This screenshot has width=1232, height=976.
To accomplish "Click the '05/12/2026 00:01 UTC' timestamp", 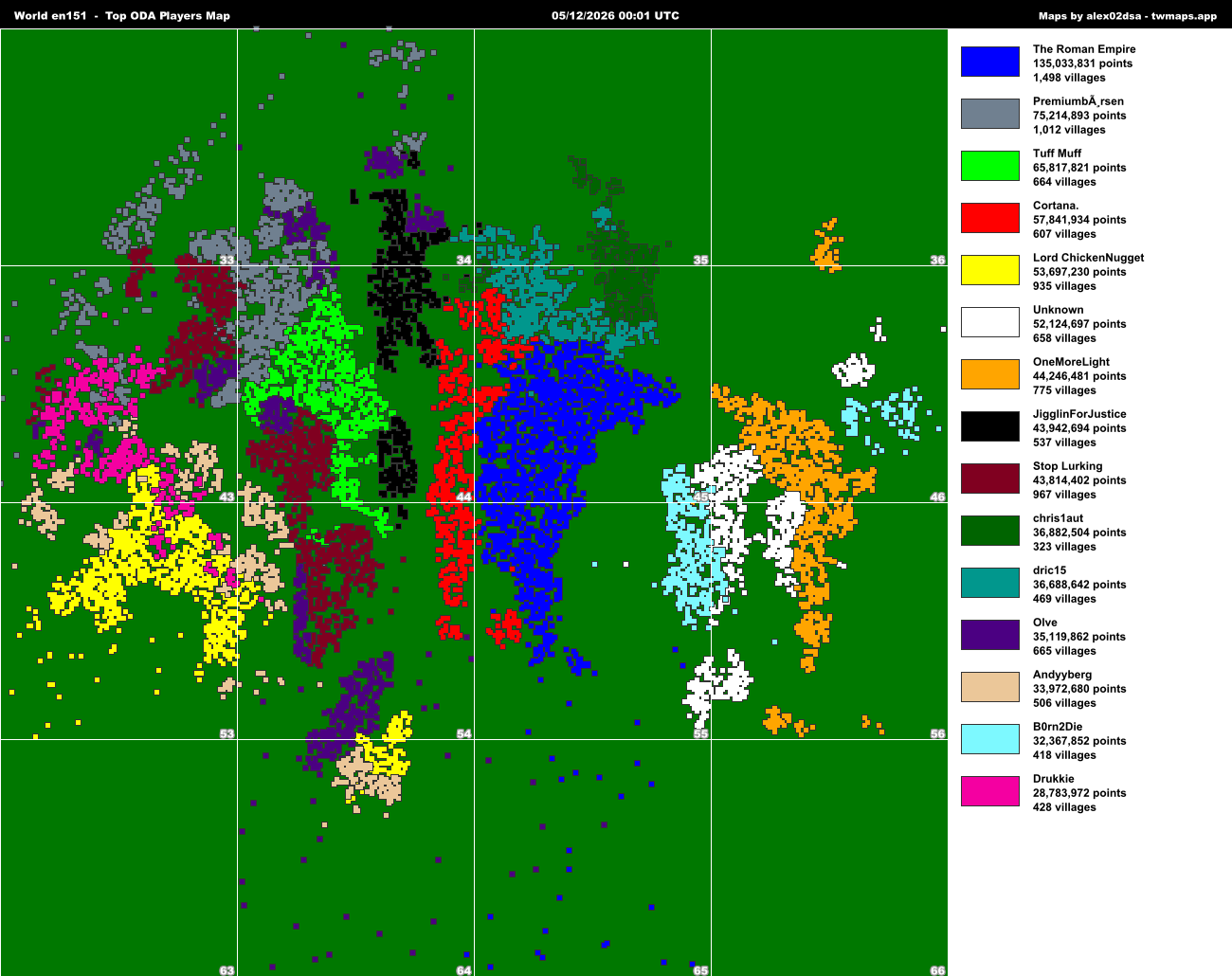I will pyautogui.click(x=615, y=16).
